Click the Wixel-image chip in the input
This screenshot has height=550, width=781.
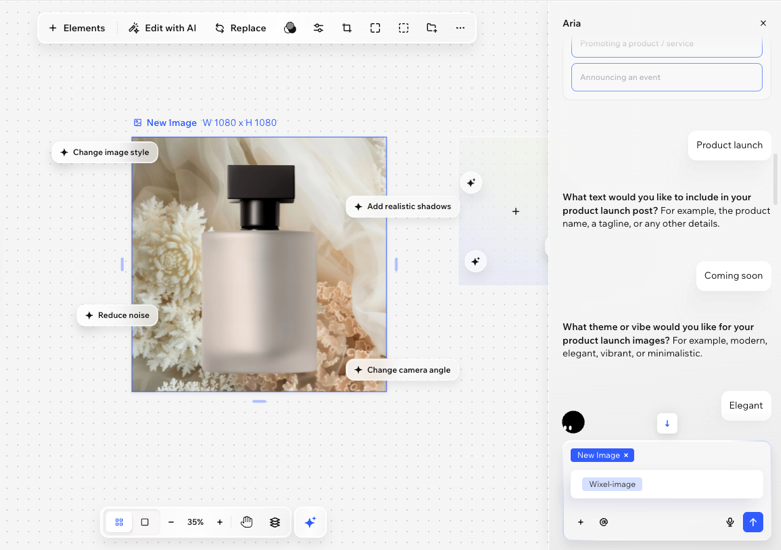612,484
